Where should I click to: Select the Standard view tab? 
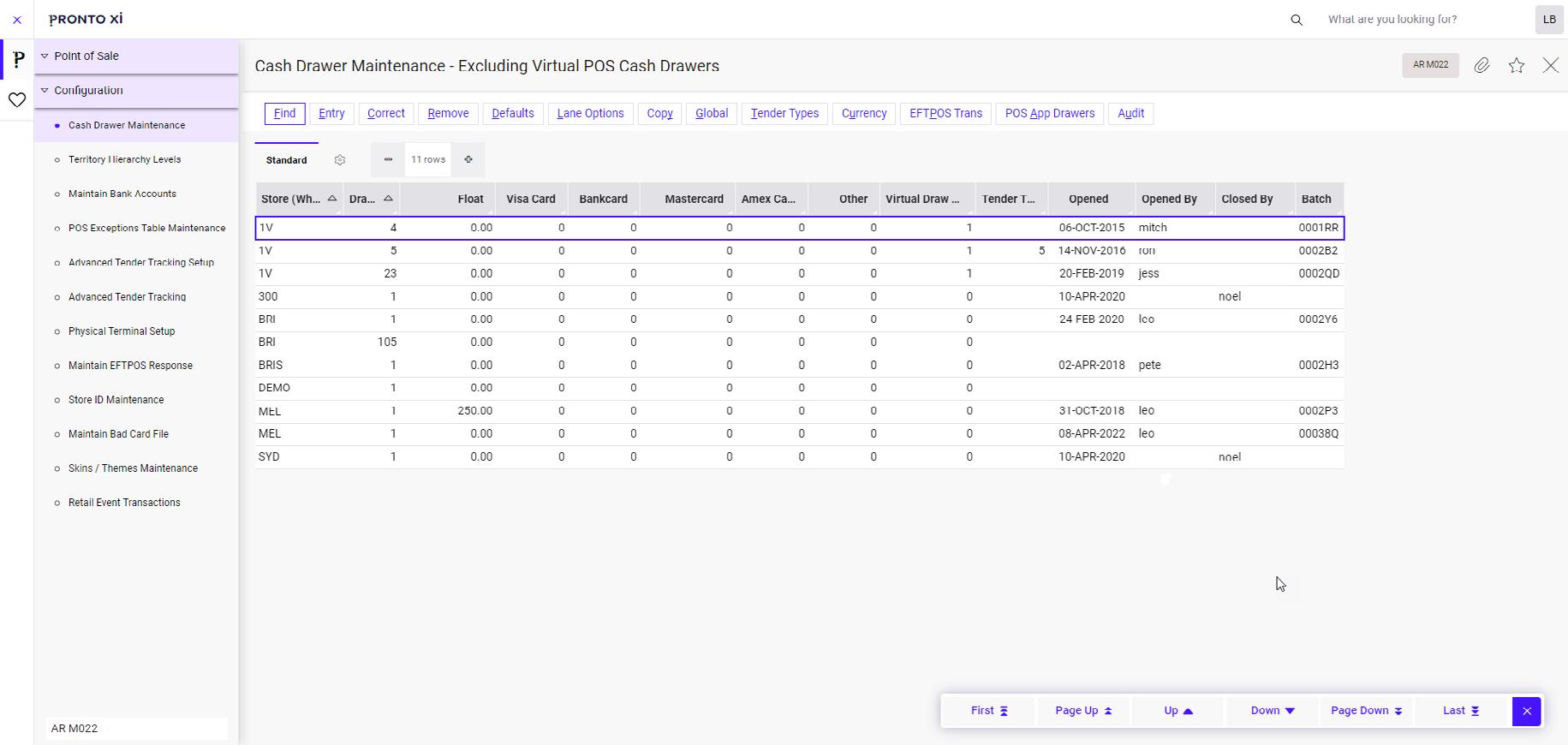pyautogui.click(x=286, y=160)
